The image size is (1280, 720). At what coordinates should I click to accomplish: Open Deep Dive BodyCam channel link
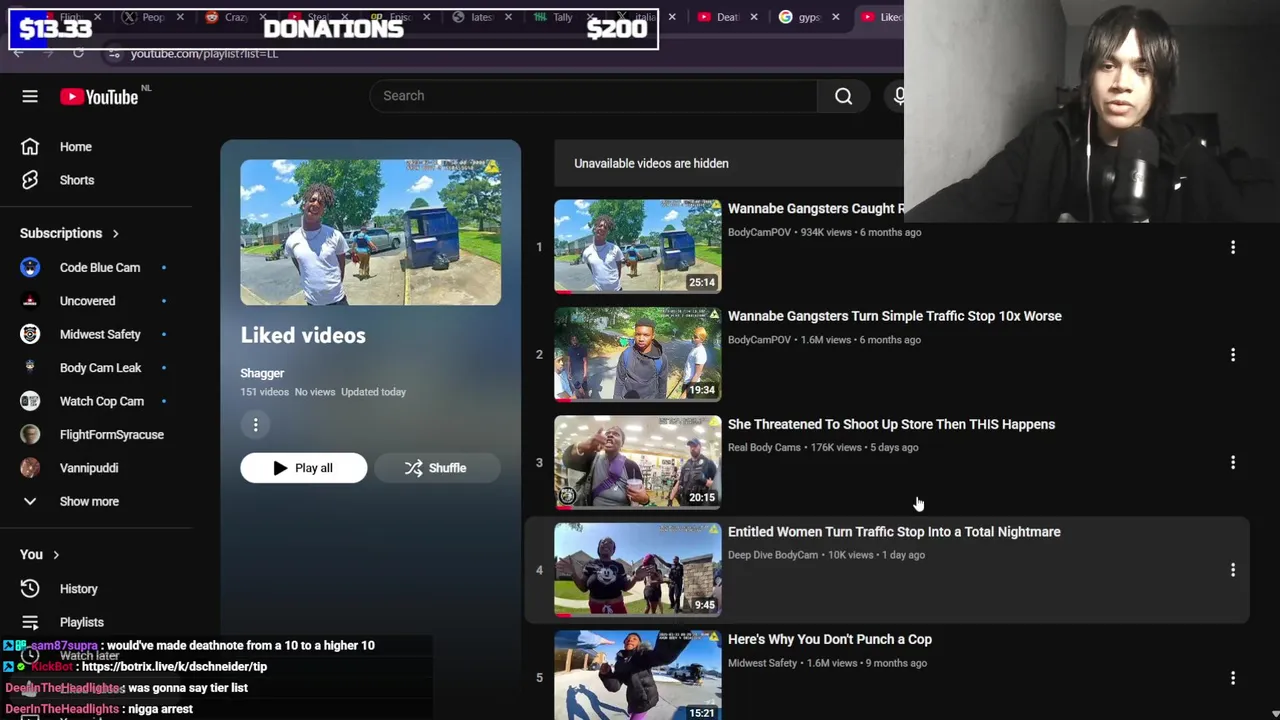tap(773, 555)
